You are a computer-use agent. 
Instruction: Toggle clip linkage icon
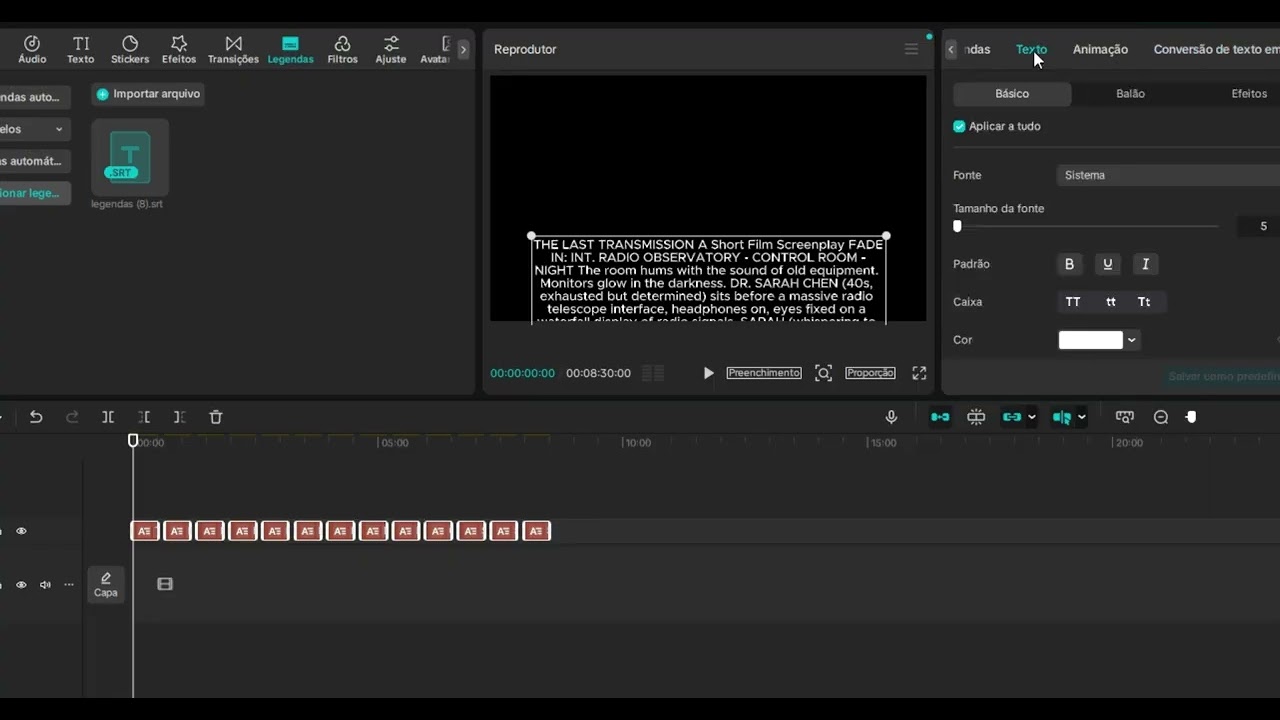tap(1012, 417)
